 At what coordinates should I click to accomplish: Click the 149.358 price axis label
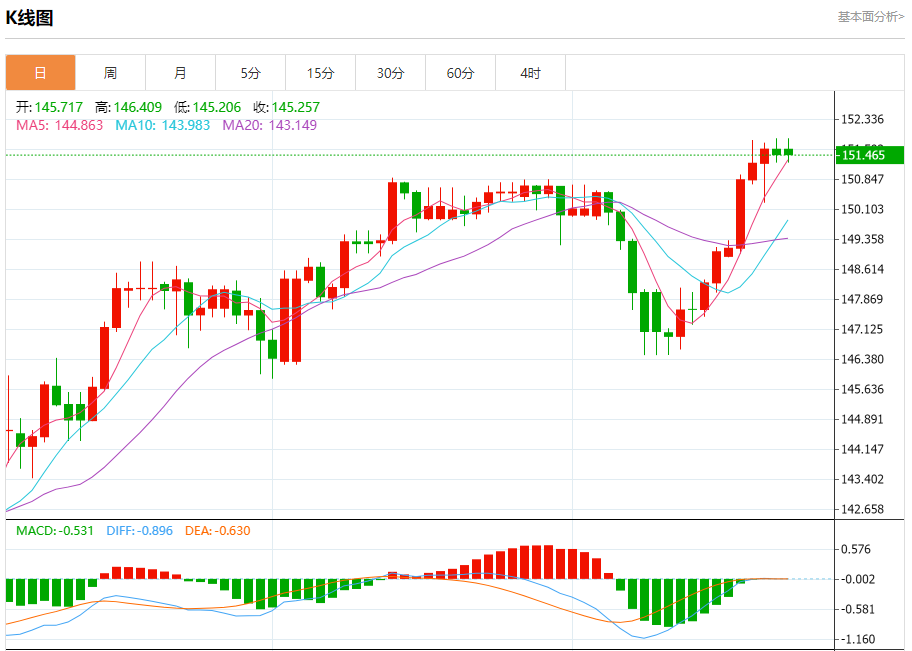[863, 239]
